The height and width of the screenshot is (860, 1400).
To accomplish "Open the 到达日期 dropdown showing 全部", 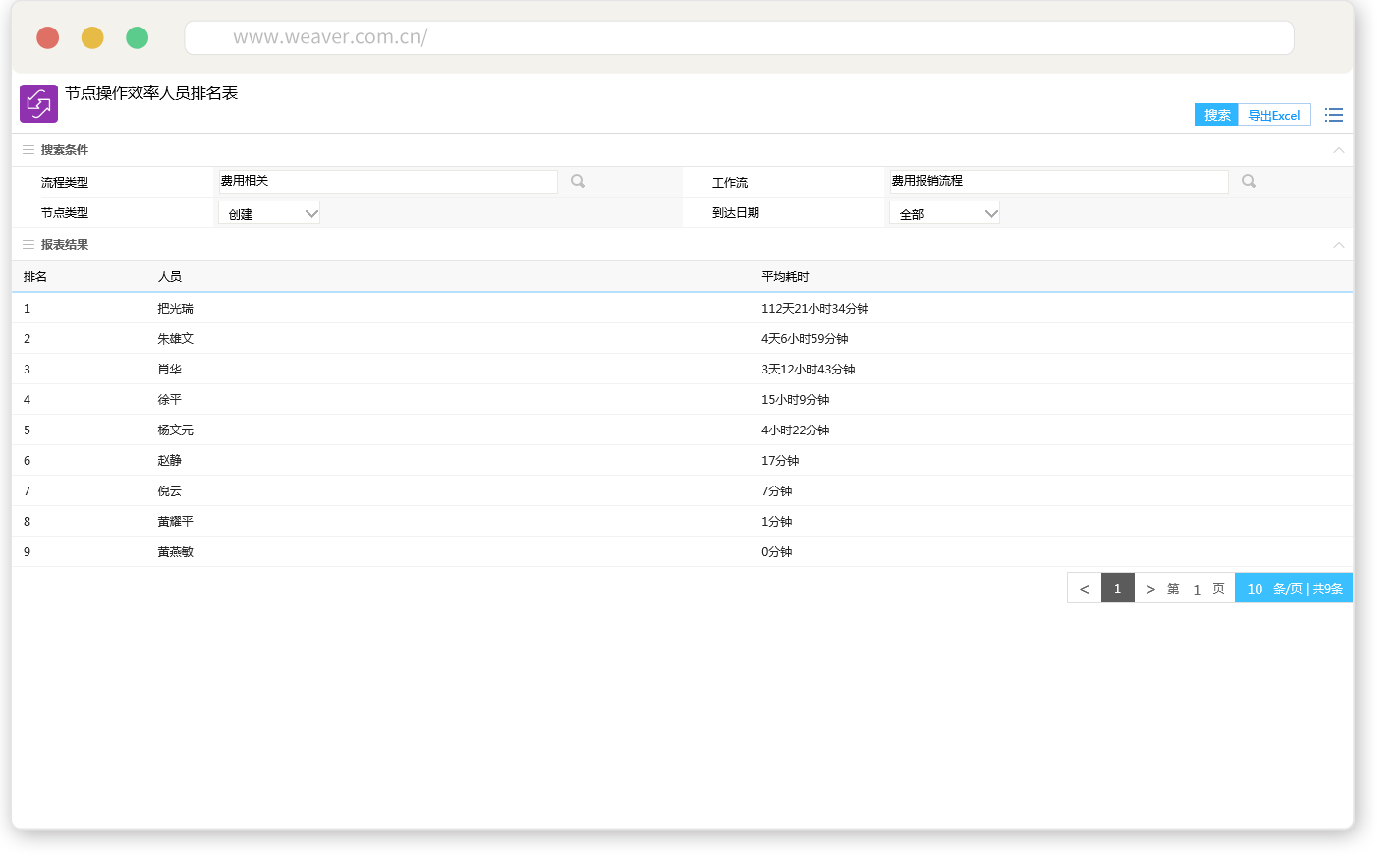I will point(944,213).
